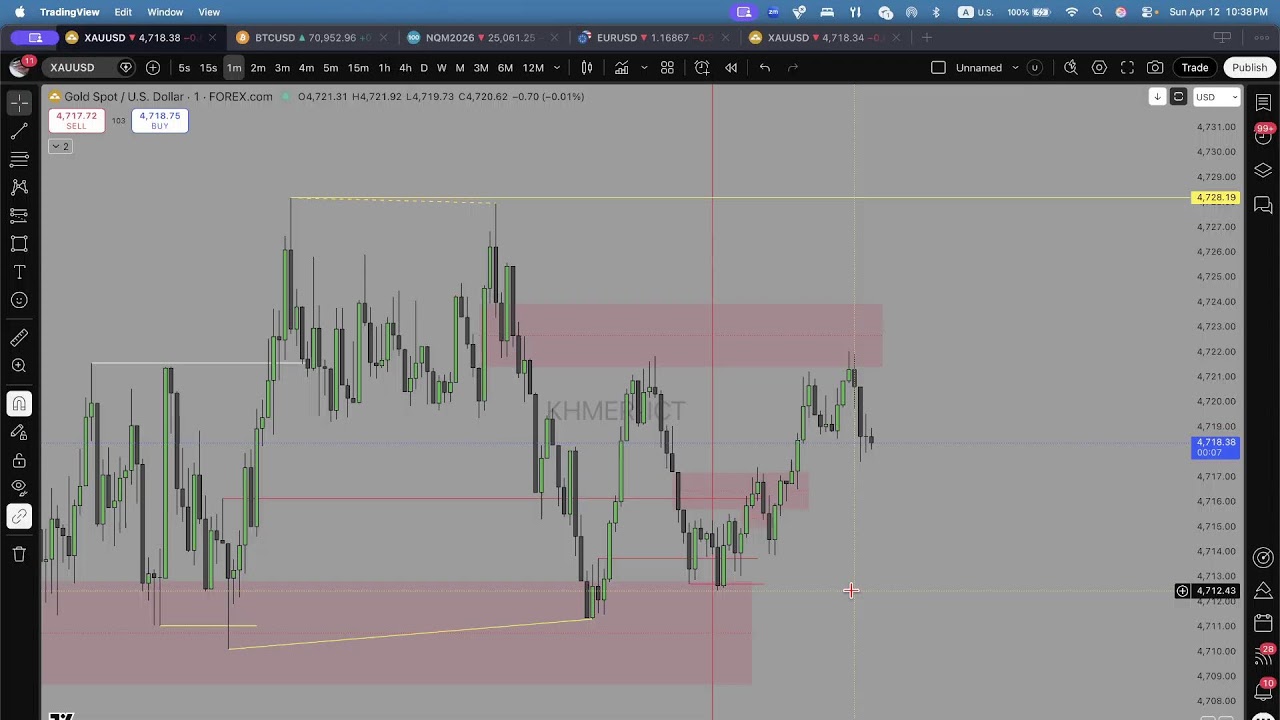Toggle fullscreen mode
This screenshot has width=1280, height=720.
[1127, 67]
